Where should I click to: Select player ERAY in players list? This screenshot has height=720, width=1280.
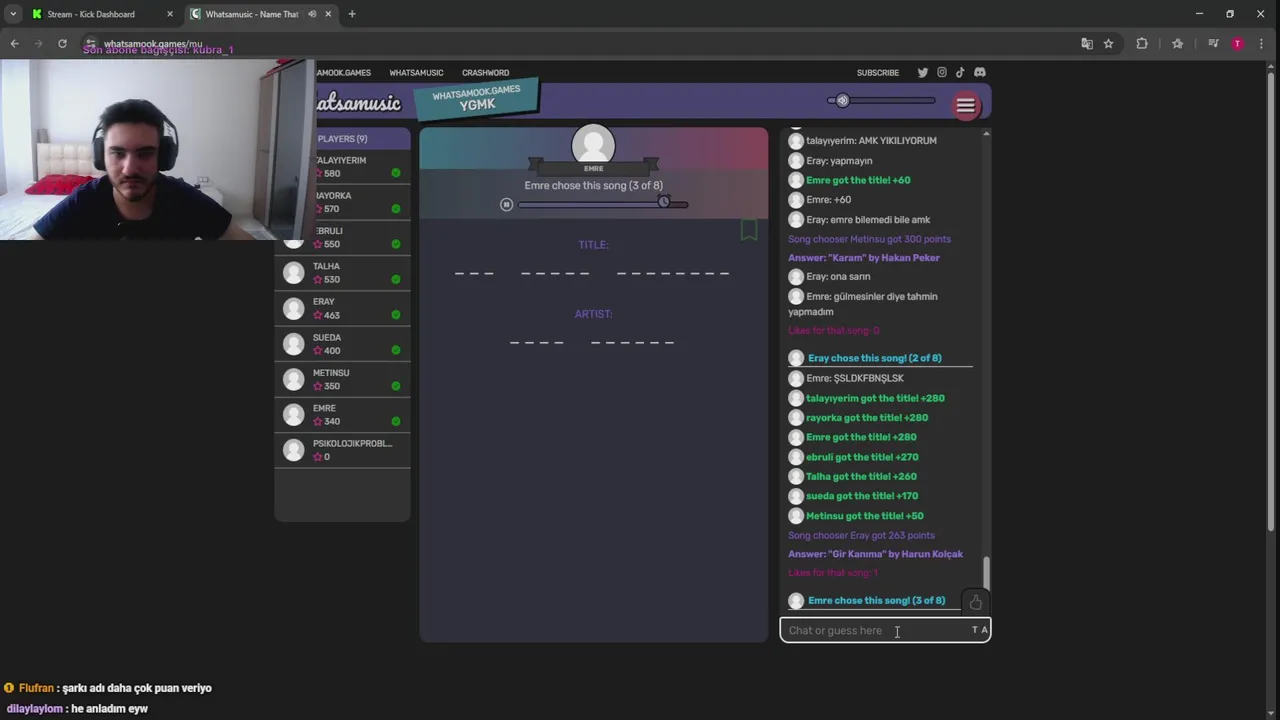point(342,308)
